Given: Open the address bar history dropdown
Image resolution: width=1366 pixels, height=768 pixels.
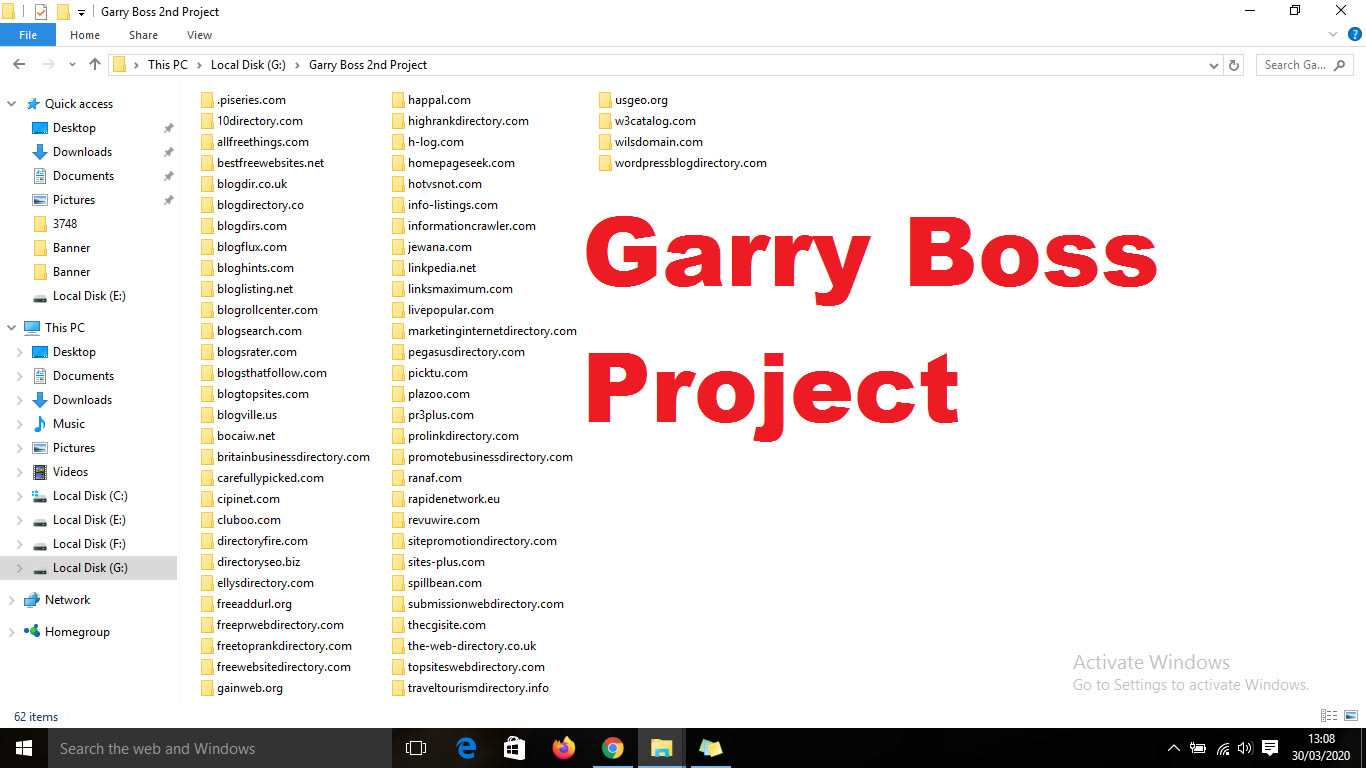Looking at the screenshot, I should pyautogui.click(x=1214, y=65).
